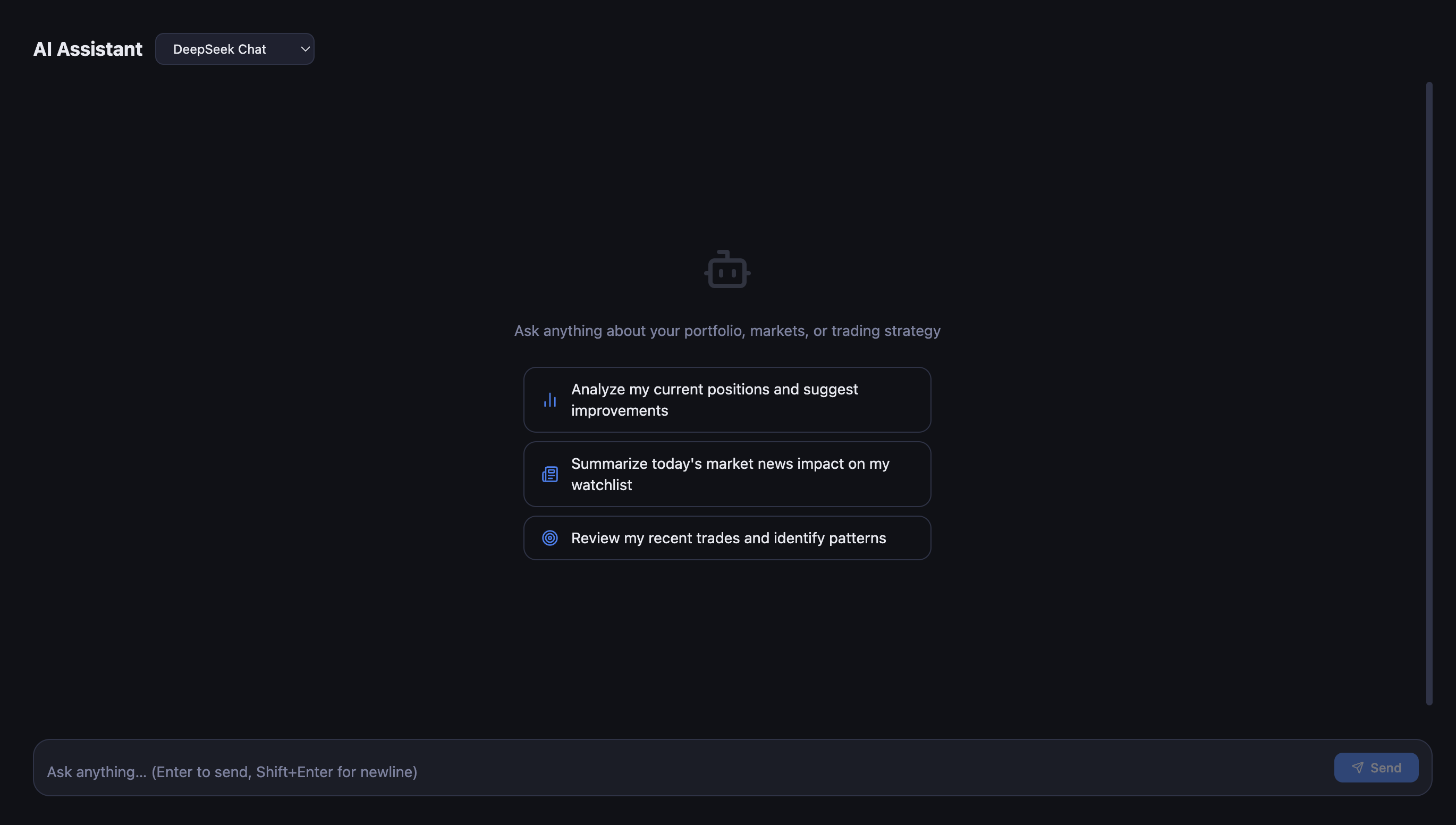Select the market news watchlist summary prompt
The width and height of the screenshot is (1456, 825).
coord(726,474)
